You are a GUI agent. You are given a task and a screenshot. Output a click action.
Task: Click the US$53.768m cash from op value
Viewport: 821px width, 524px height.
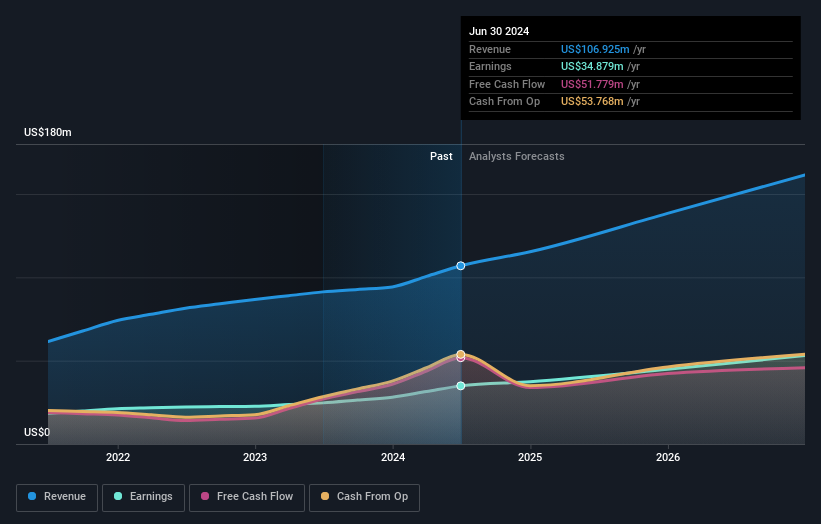click(592, 101)
